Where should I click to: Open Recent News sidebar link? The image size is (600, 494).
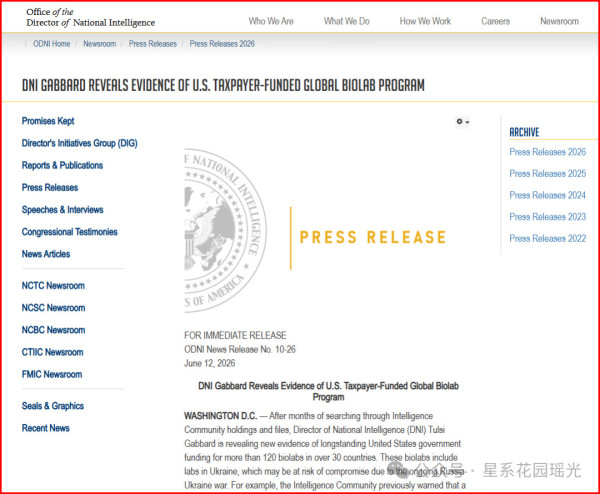coord(46,428)
